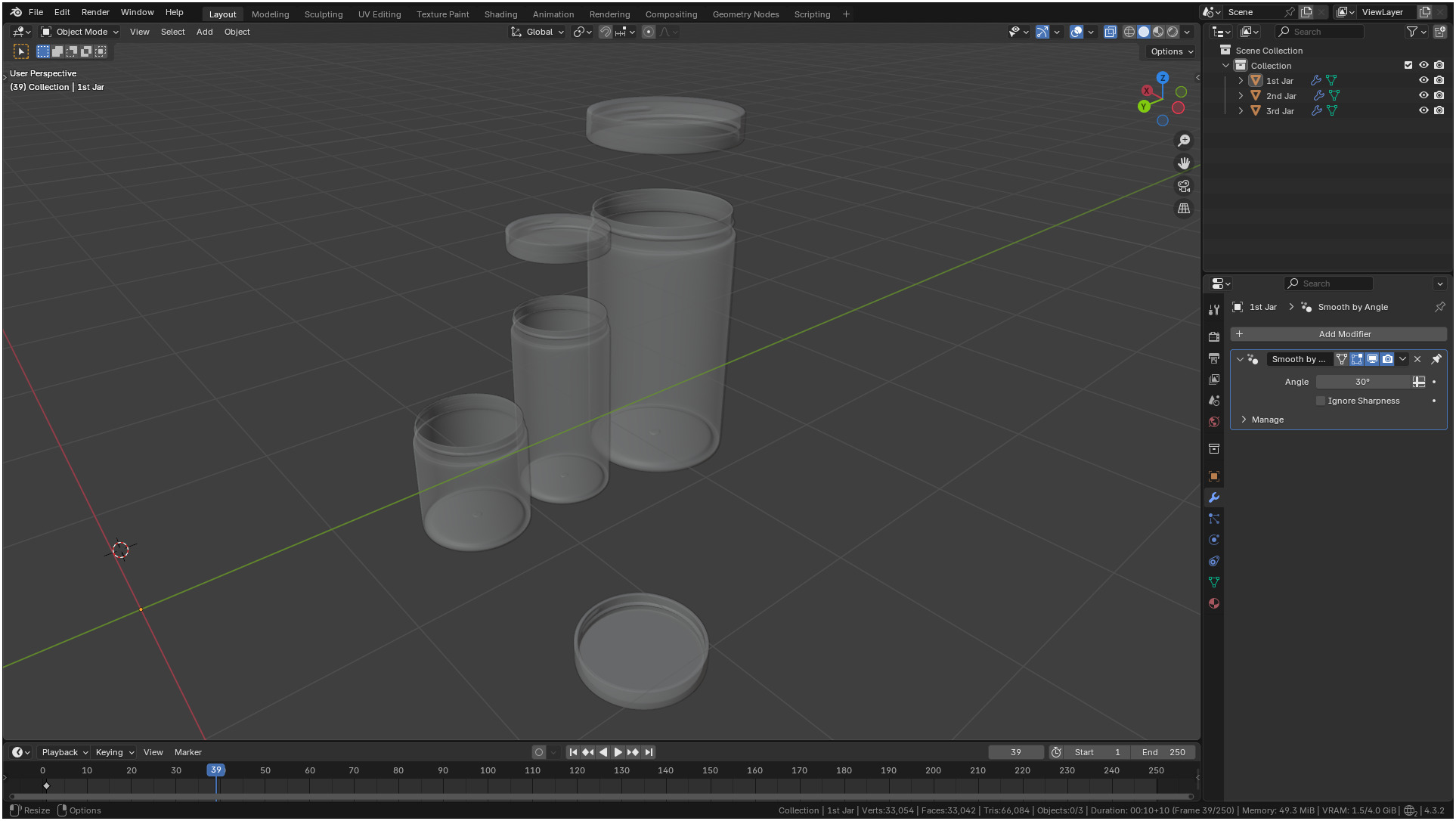Jump to the timeline end frame
The width and height of the screenshot is (1456, 821).
649,752
